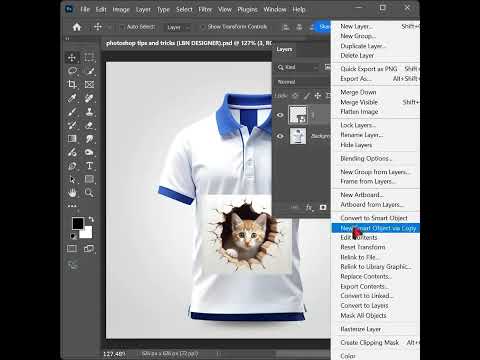The height and width of the screenshot is (360, 480).
Task: Click lock position icon in Layers panel
Action: click(x=318, y=96)
